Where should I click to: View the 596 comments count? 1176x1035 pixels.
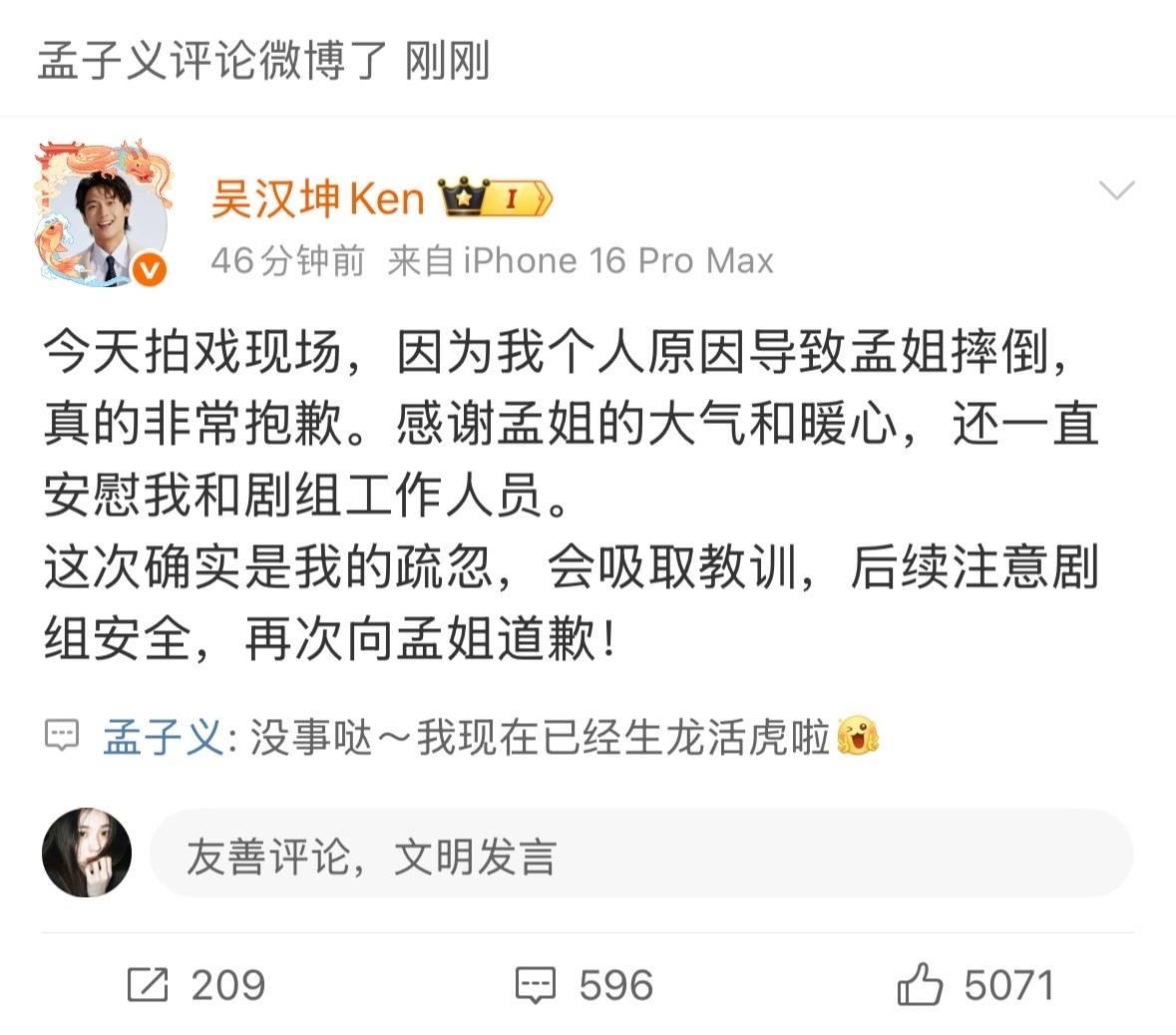(x=615, y=985)
